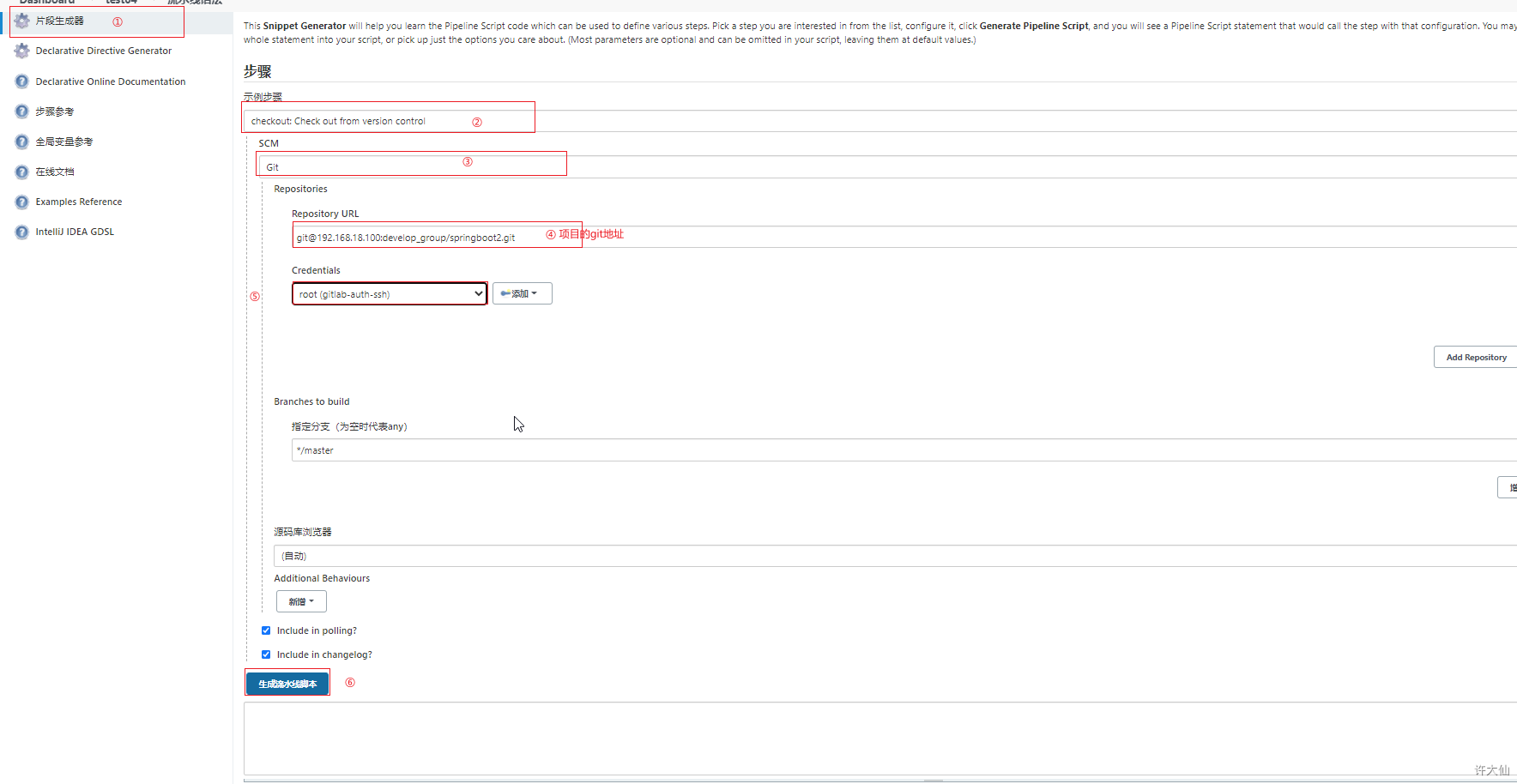This screenshot has height=784, width=1517.
Task: Click the help icon beside 在线文档
Action: pos(22,172)
